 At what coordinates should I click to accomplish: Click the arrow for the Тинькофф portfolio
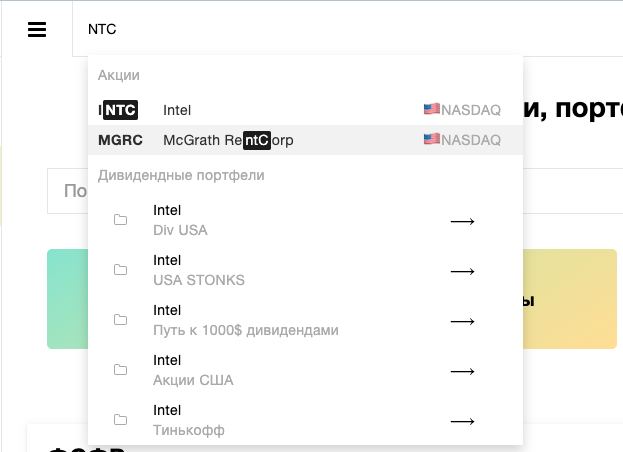462,421
